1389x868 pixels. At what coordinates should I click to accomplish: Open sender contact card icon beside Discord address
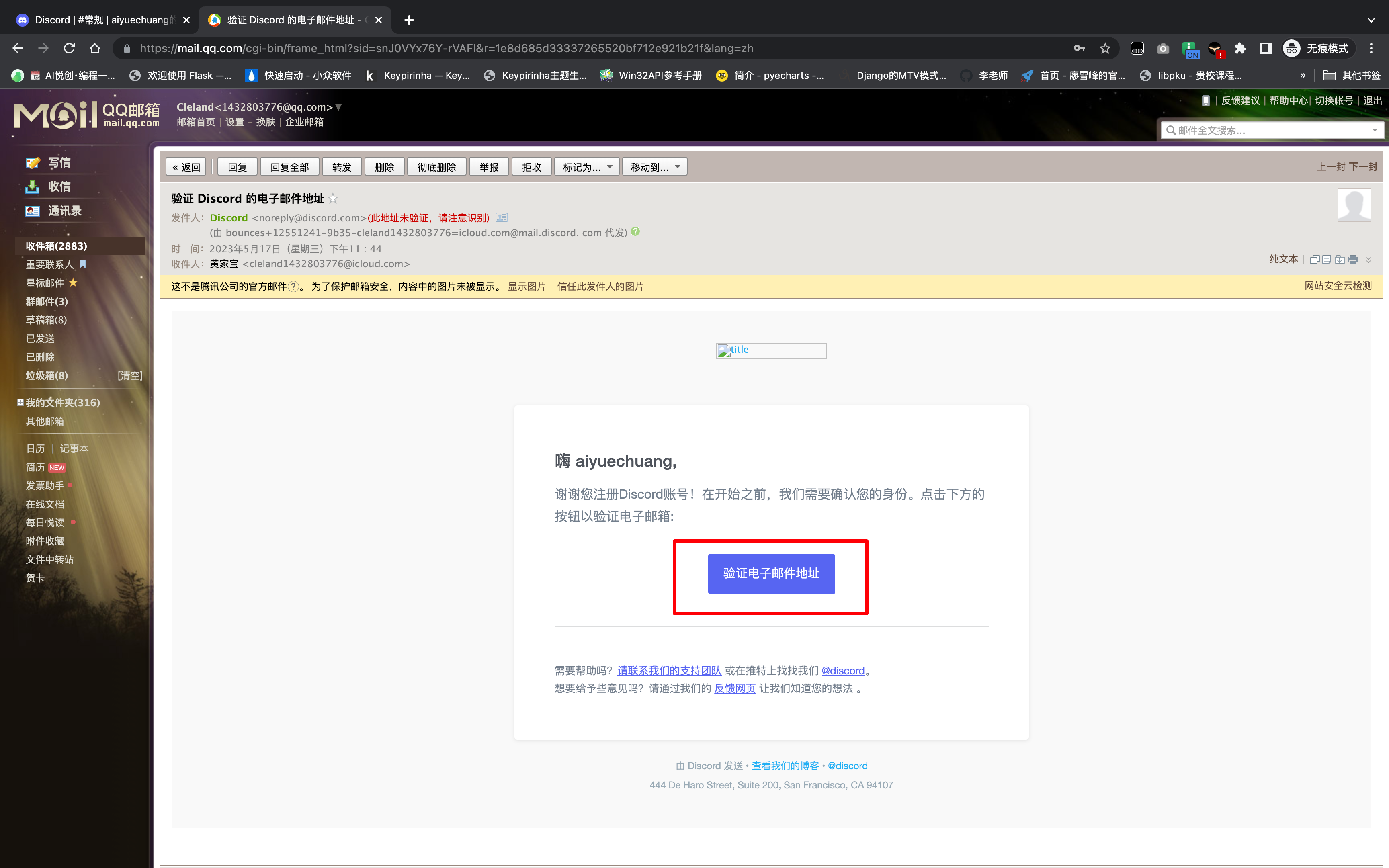click(502, 217)
